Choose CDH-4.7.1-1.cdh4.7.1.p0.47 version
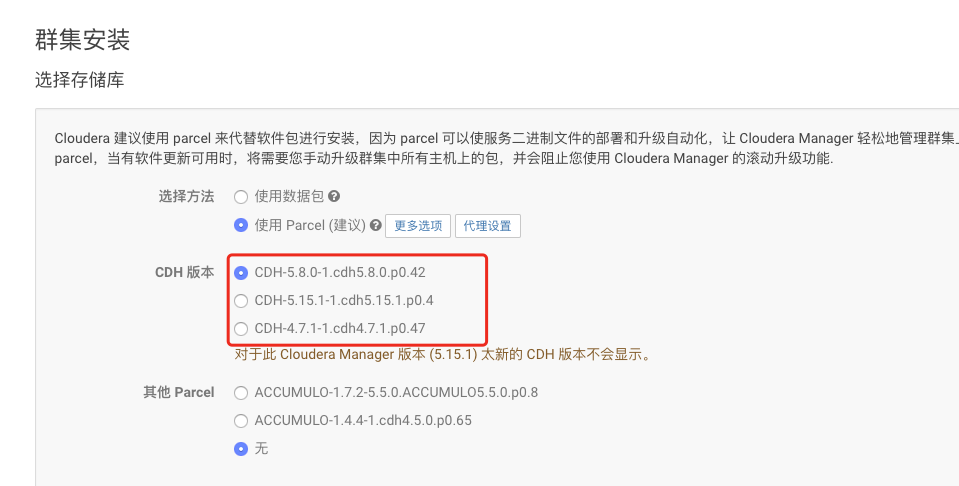 pyautogui.click(x=241, y=329)
